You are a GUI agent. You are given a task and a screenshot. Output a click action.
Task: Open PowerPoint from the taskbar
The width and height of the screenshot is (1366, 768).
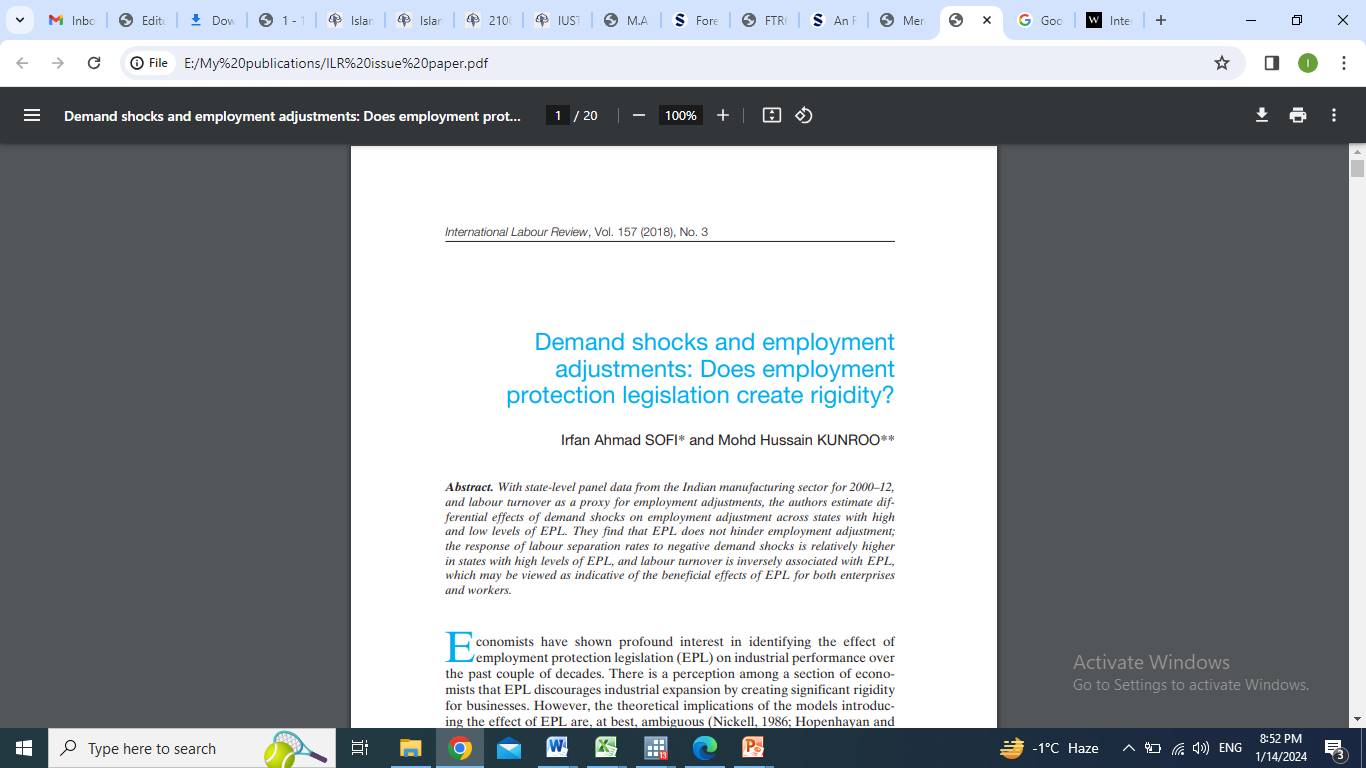click(753, 748)
